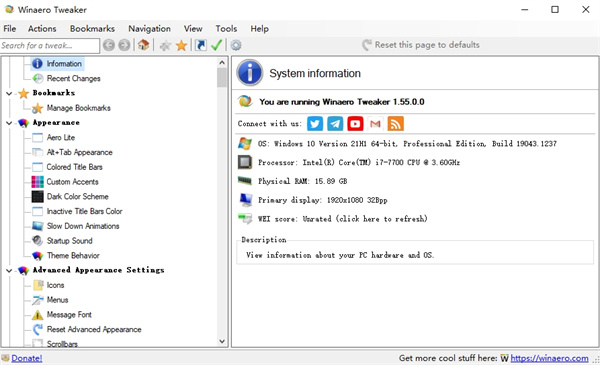Viewport: 600px width, 365px height.
Task: Click the Forward navigation arrow icon
Action: tap(124, 45)
